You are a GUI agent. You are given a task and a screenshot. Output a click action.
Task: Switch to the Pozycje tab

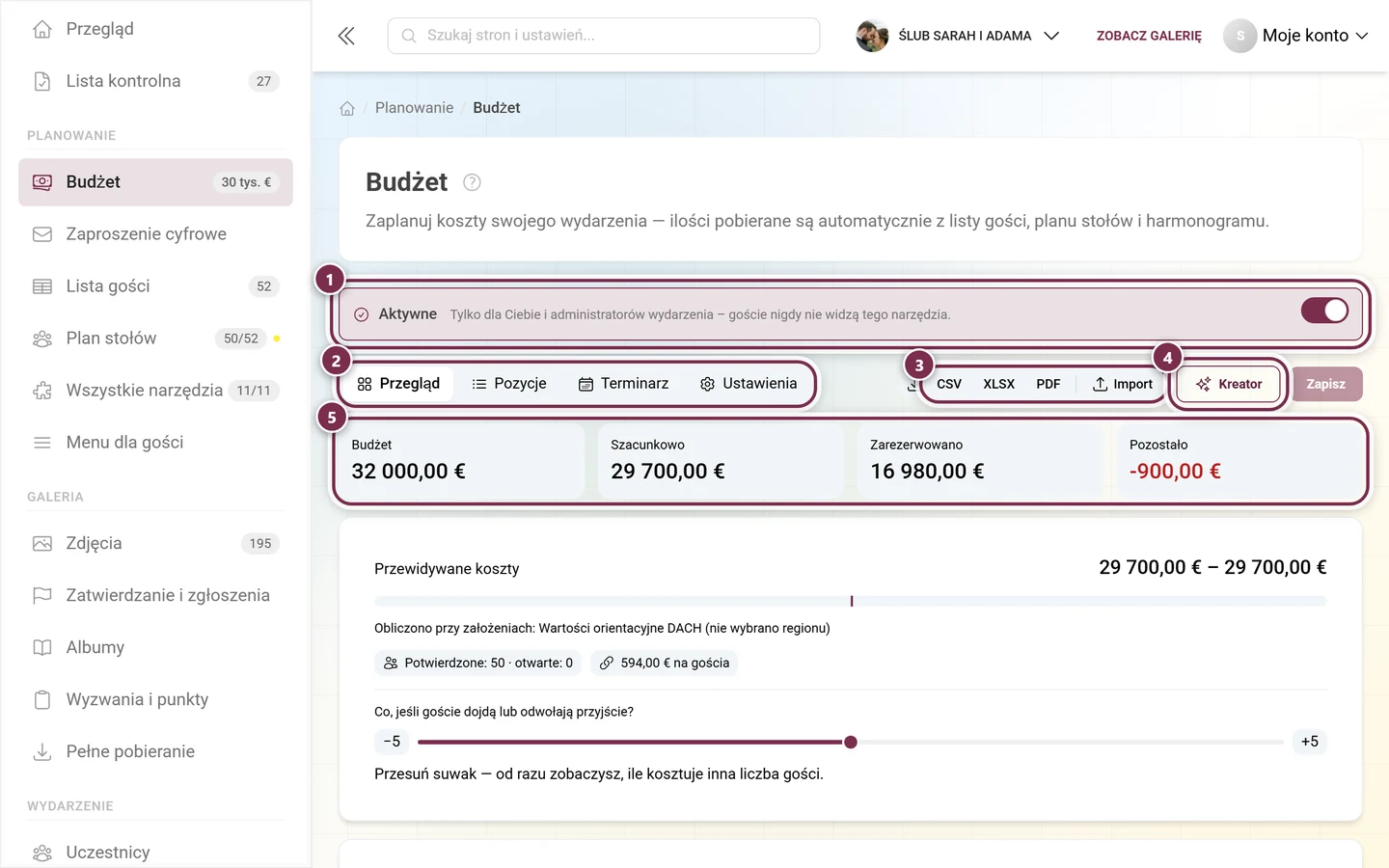(x=508, y=384)
